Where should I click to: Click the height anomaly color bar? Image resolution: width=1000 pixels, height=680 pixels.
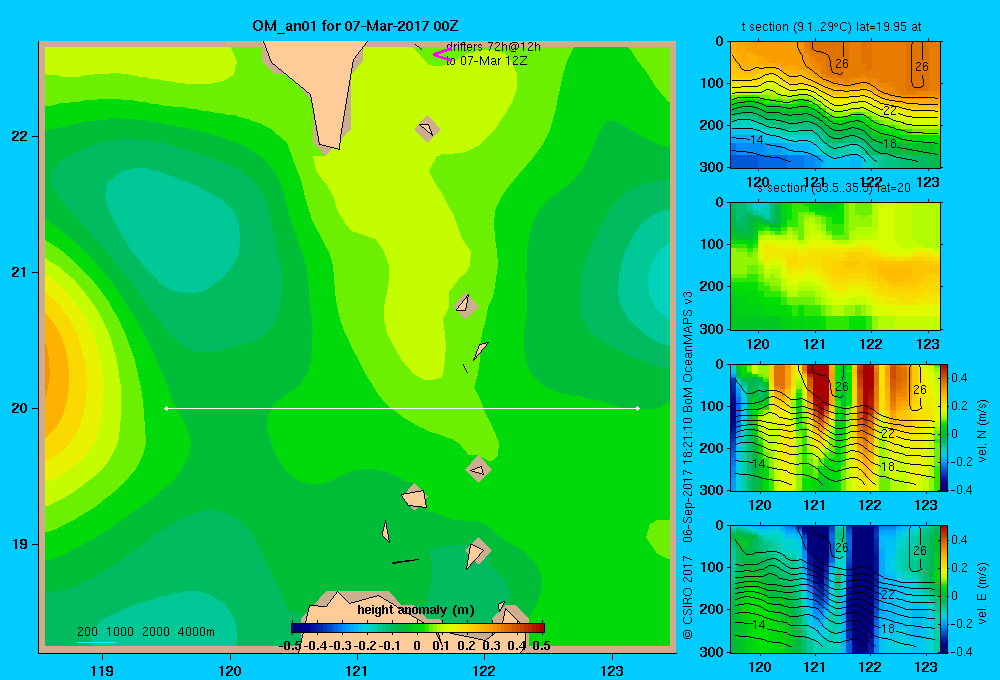click(x=418, y=628)
